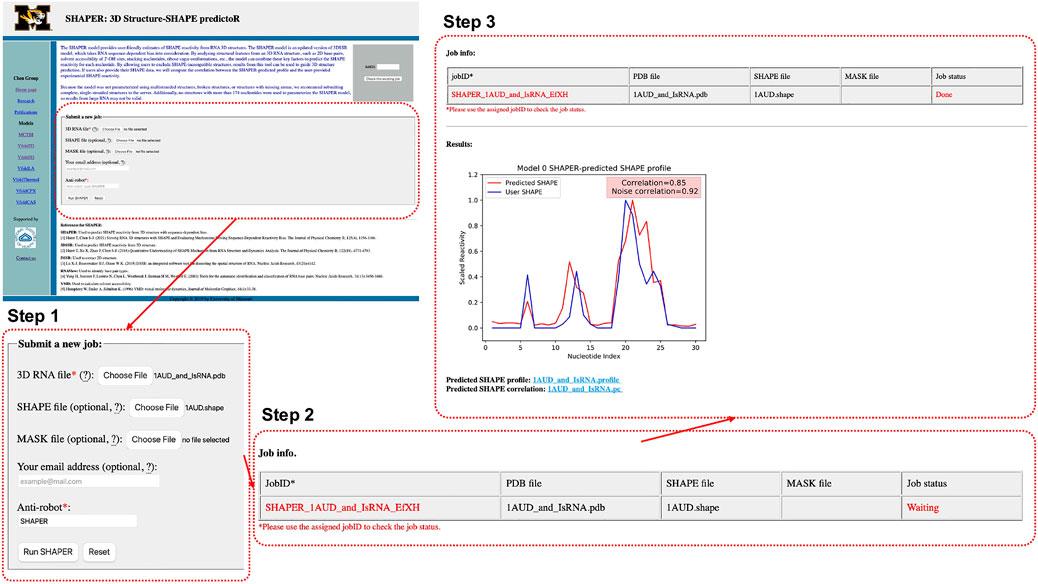
Task: Open the Publications sidebar link
Action: [26, 112]
